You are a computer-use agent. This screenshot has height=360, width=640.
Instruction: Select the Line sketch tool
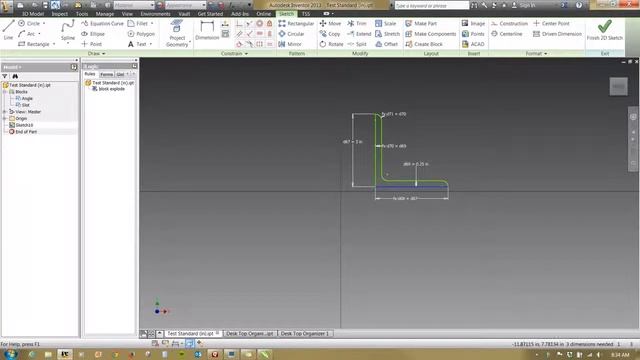tap(8, 30)
